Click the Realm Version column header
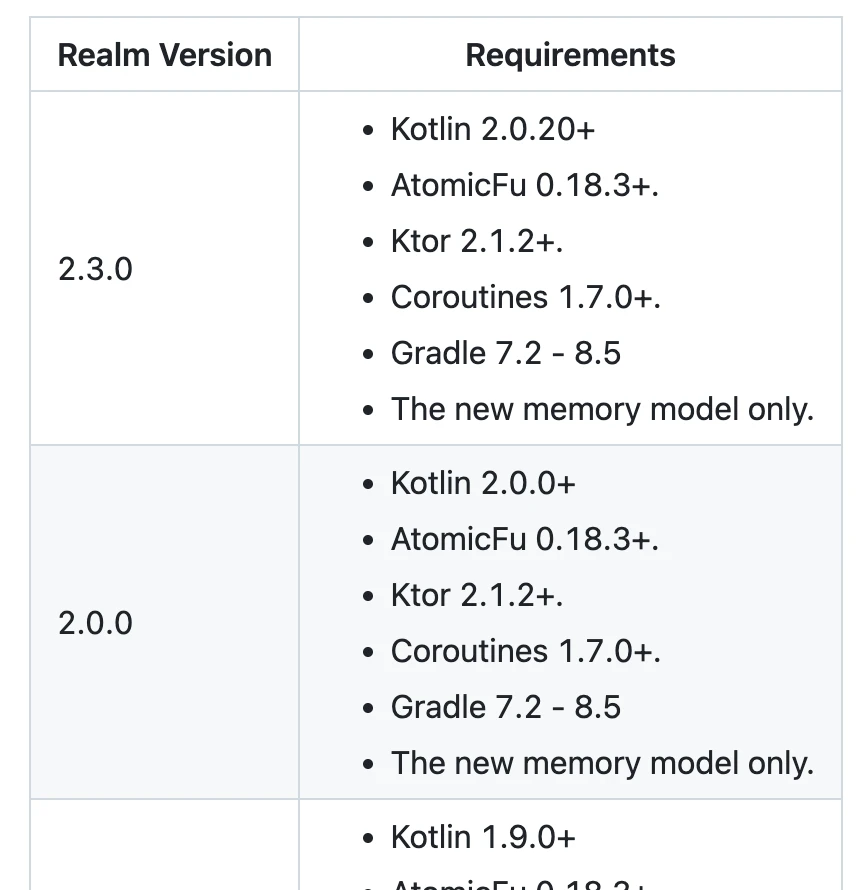The image size is (860, 890). pyautogui.click(x=165, y=55)
